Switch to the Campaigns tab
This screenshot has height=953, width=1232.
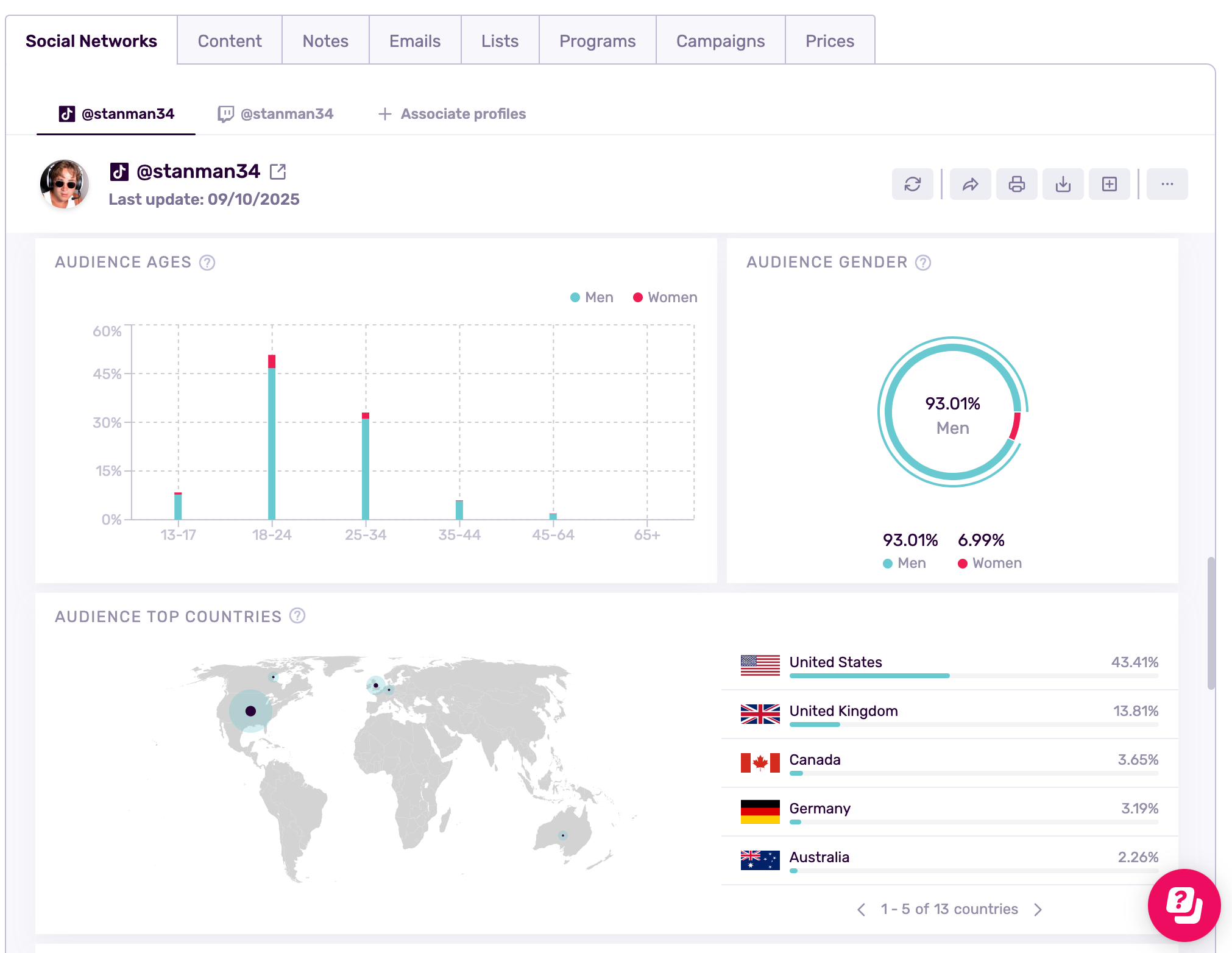tap(720, 41)
